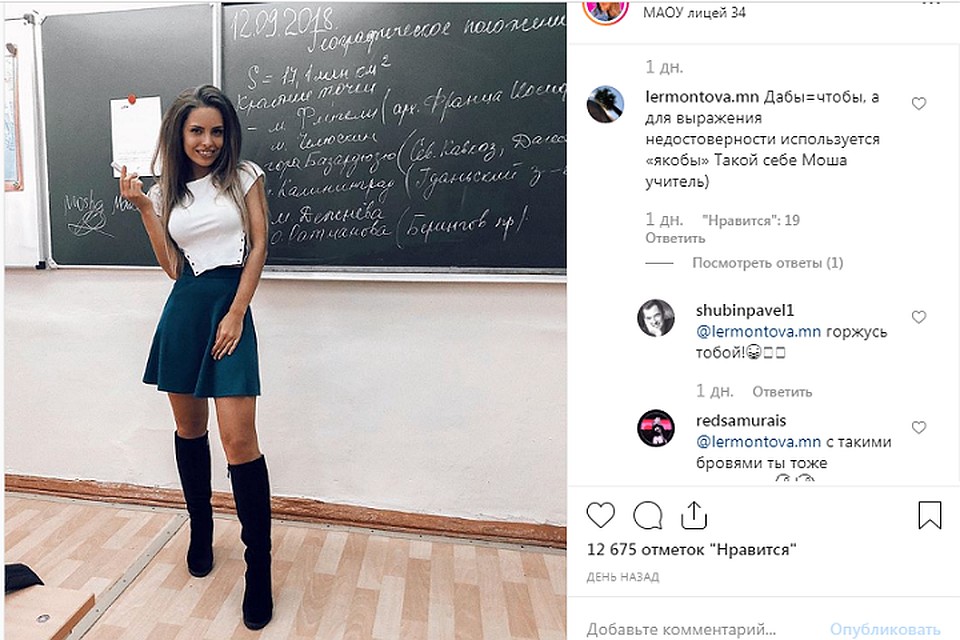Open the @lermontova.mn mention in redsamurais reply
This screenshot has width=960, height=640.
point(758,442)
